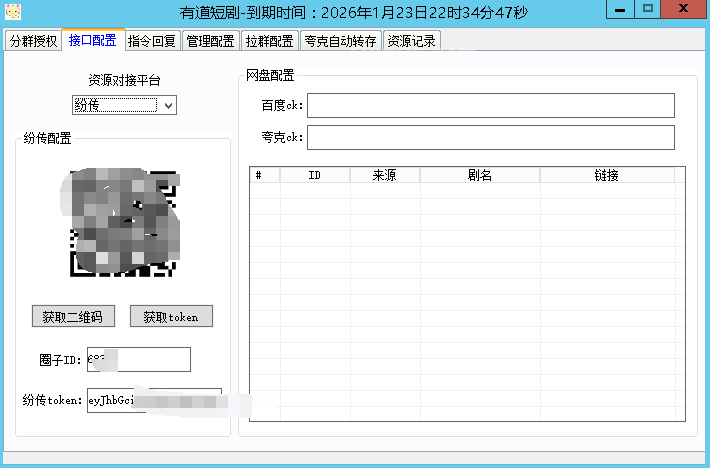This screenshot has width=710, height=468.
Task: Click the 获取二维码 button
Action: click(x=73, y=316)
